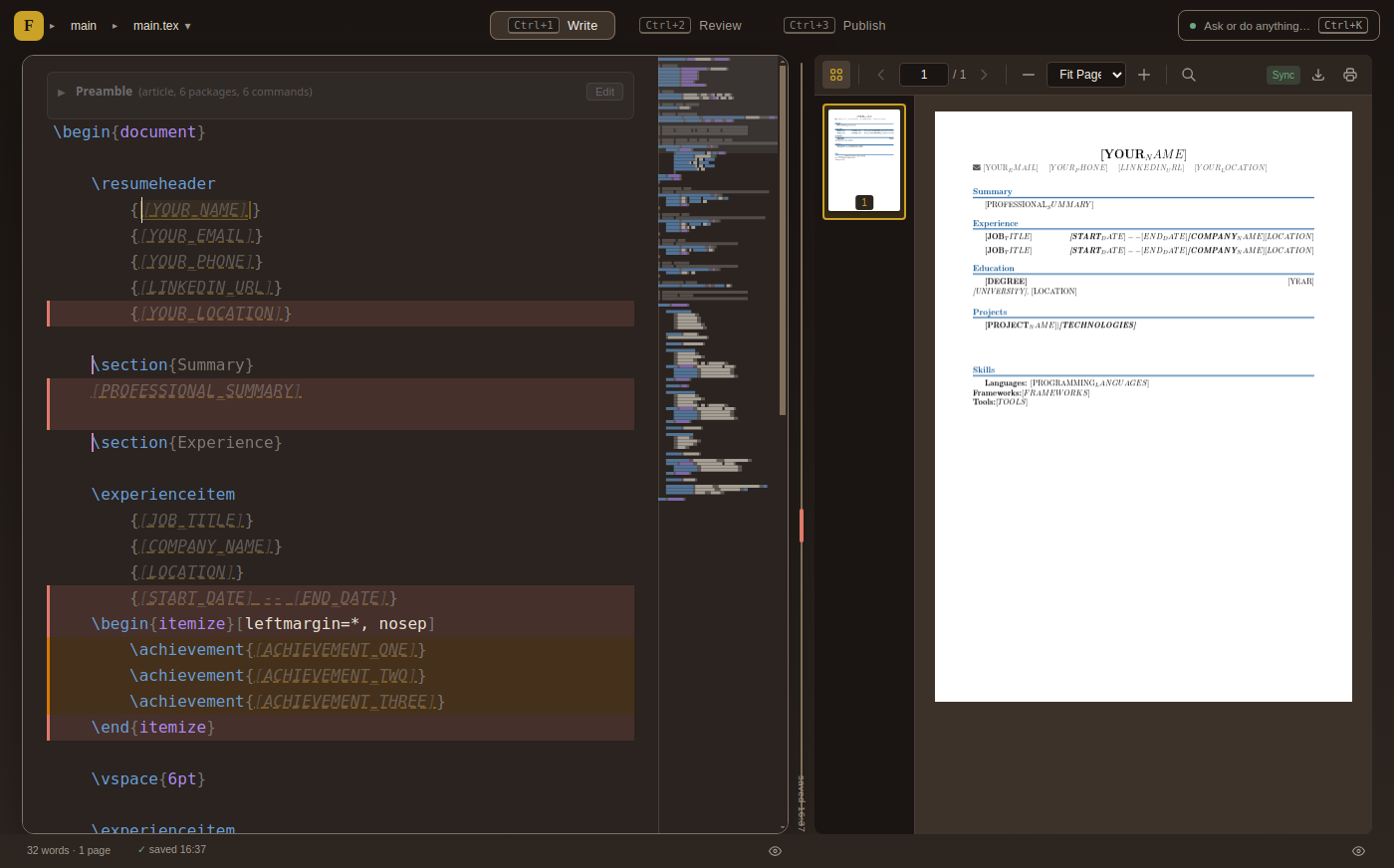Image resolution: width=1394 pixels, height=868 pixels.
Task: Click the [LINKEDIN_URL] placeholder in editor
Action: [206, 288]
